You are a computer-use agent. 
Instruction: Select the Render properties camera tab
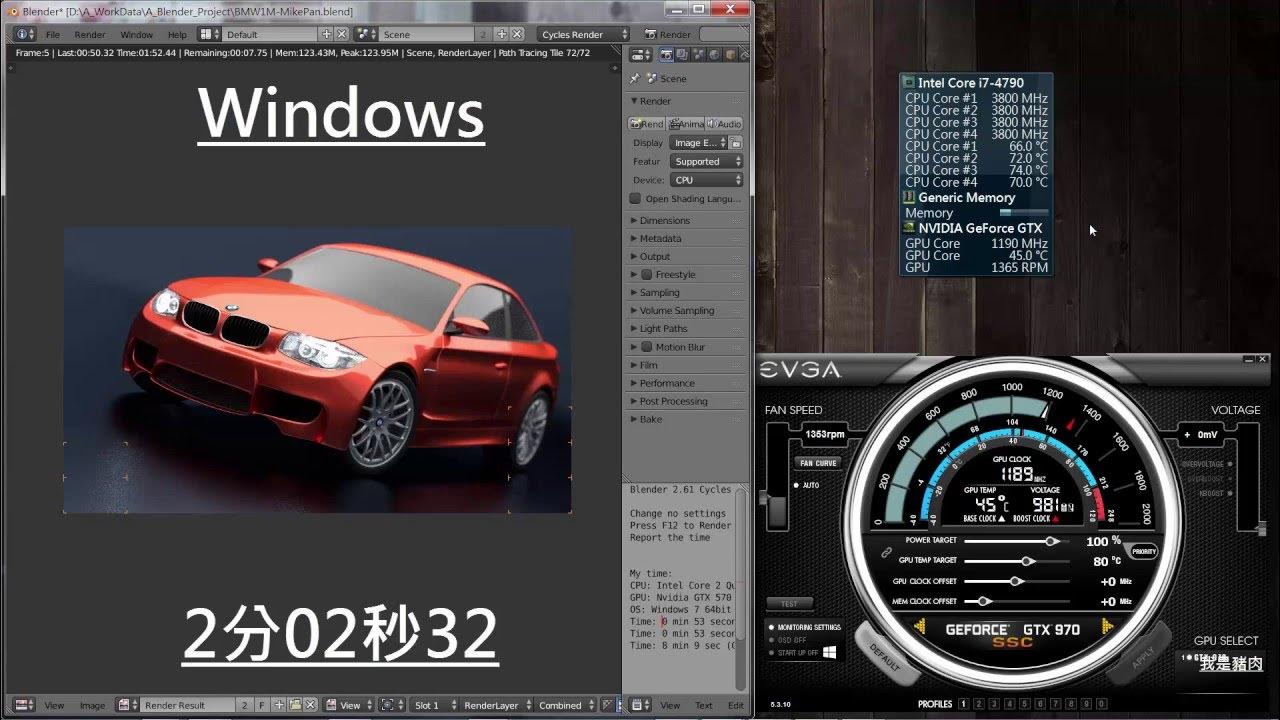click(666, 54)
